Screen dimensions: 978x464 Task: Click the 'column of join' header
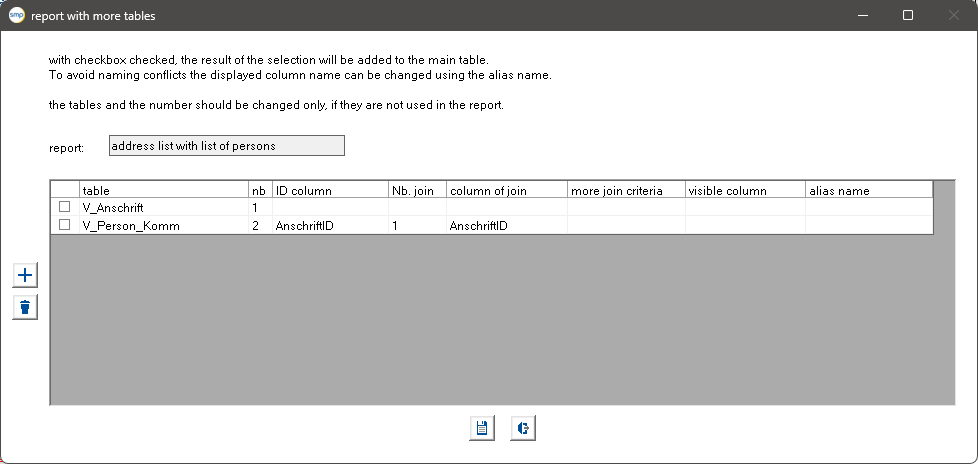[506, 190]
